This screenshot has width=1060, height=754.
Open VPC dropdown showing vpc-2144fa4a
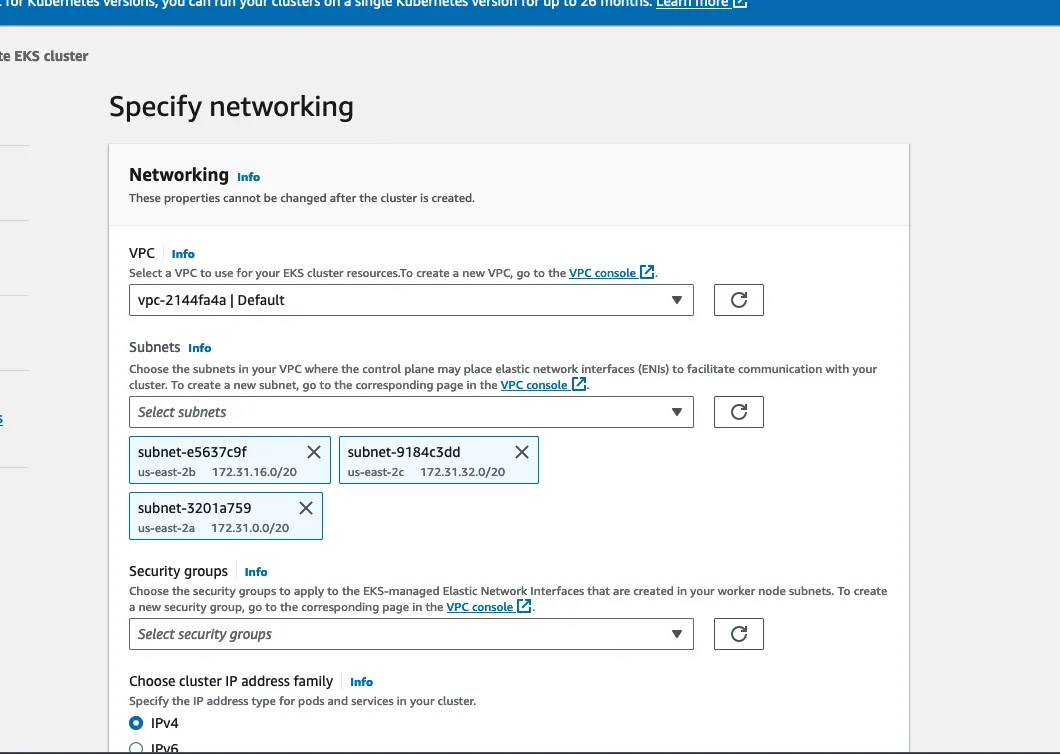[411, 300]
